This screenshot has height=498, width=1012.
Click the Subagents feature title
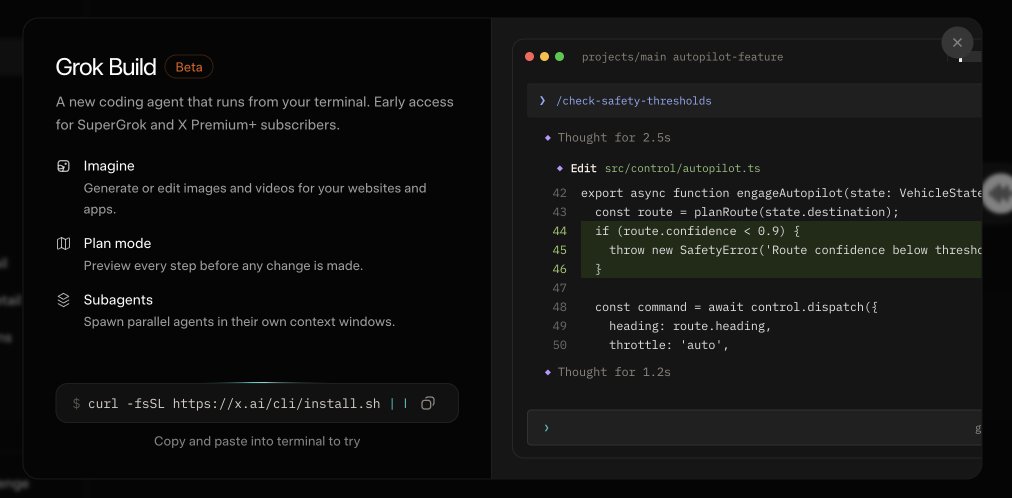(118, 300)
